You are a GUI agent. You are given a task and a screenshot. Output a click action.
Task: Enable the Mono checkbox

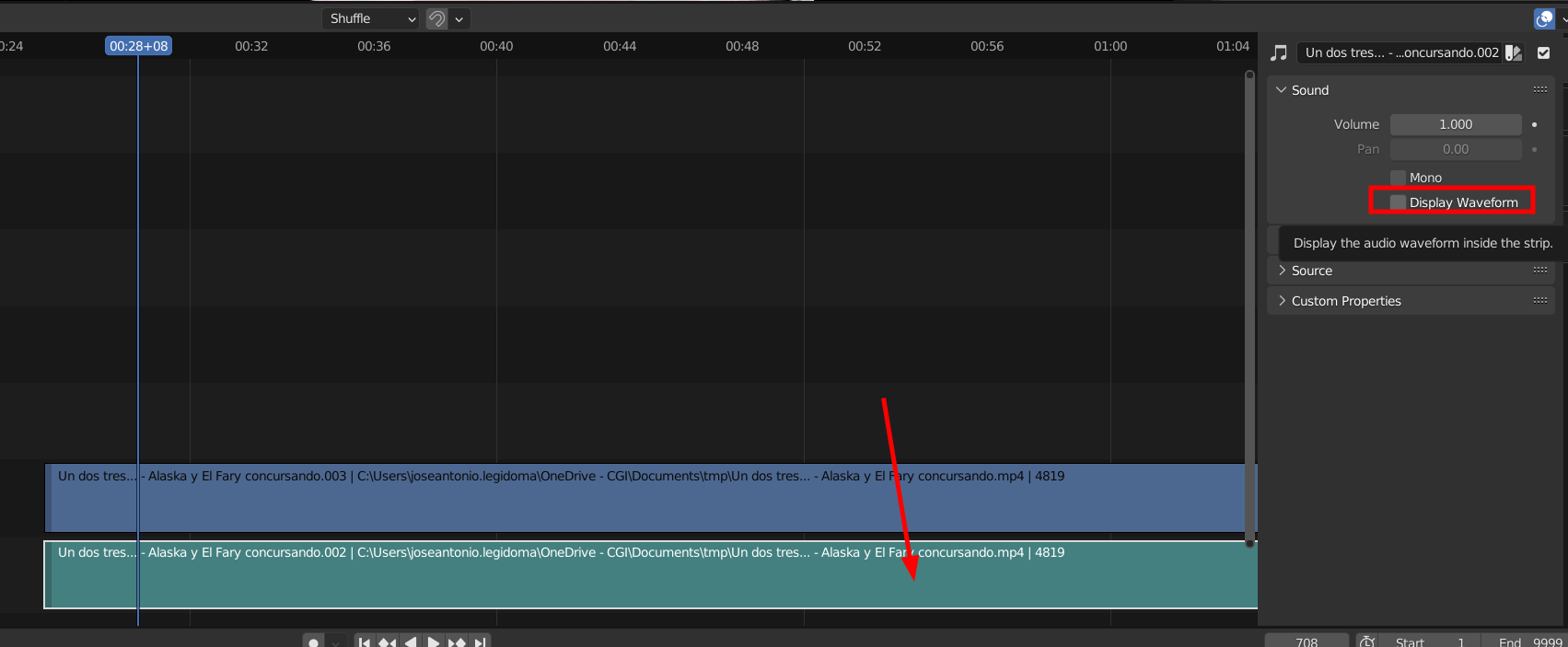[x=1398, y=178]
